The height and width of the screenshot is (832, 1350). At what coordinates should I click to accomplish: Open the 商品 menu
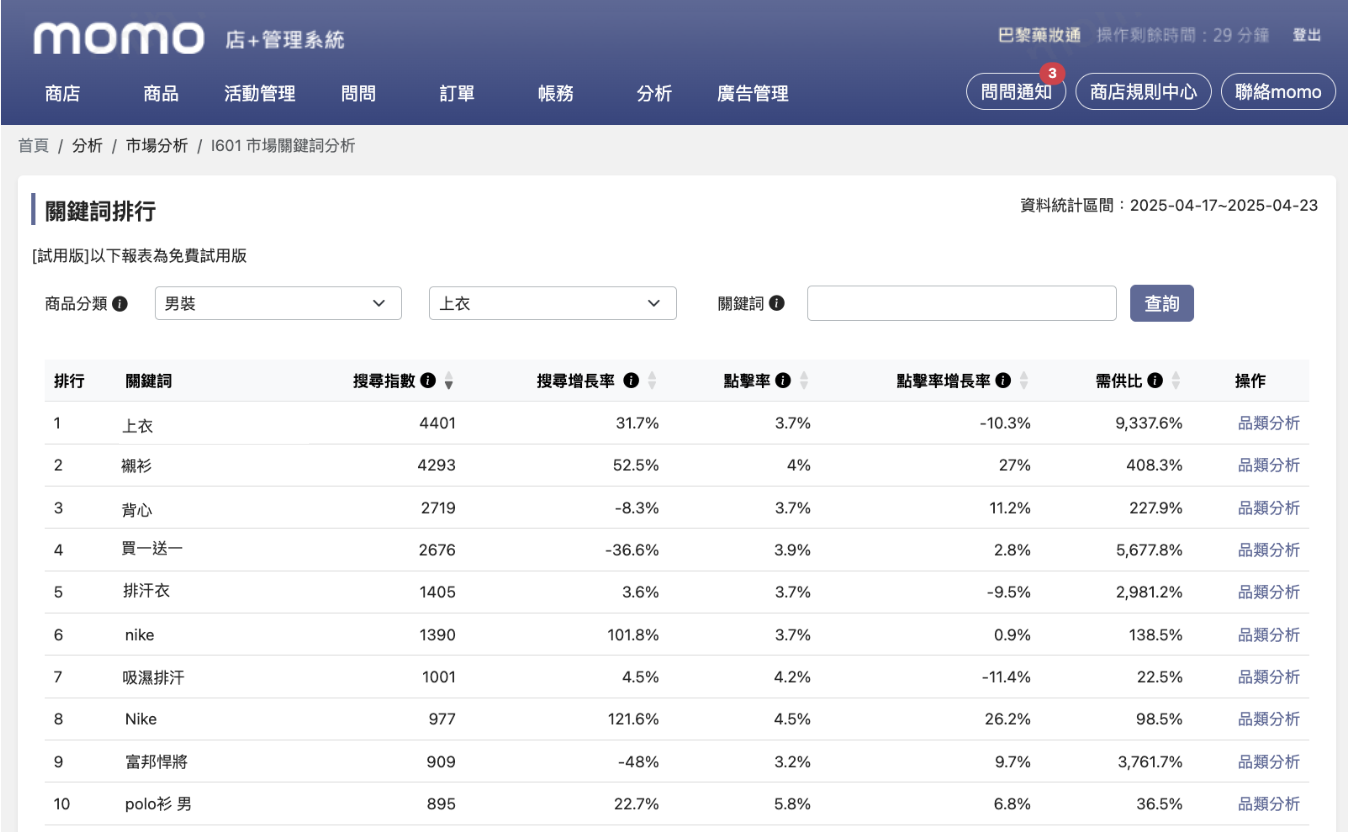161,94
